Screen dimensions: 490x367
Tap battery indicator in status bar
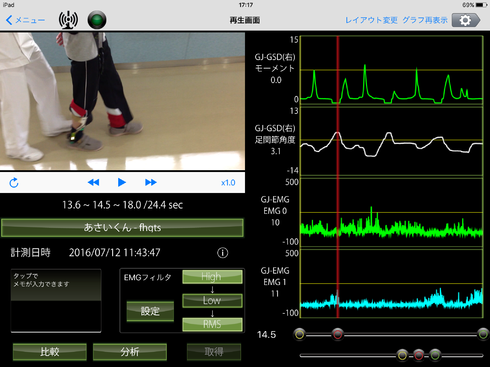coord(482,5)
